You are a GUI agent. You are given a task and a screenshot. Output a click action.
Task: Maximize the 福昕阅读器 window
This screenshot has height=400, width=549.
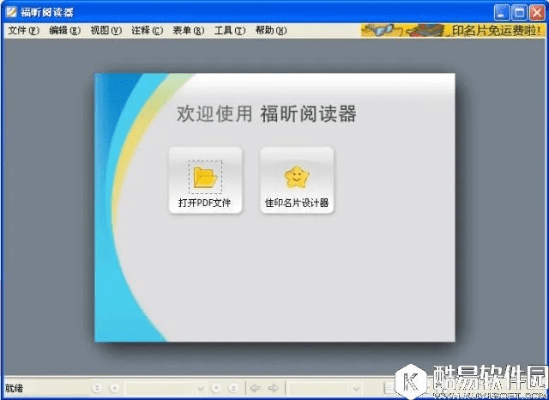tap(519, 13)
